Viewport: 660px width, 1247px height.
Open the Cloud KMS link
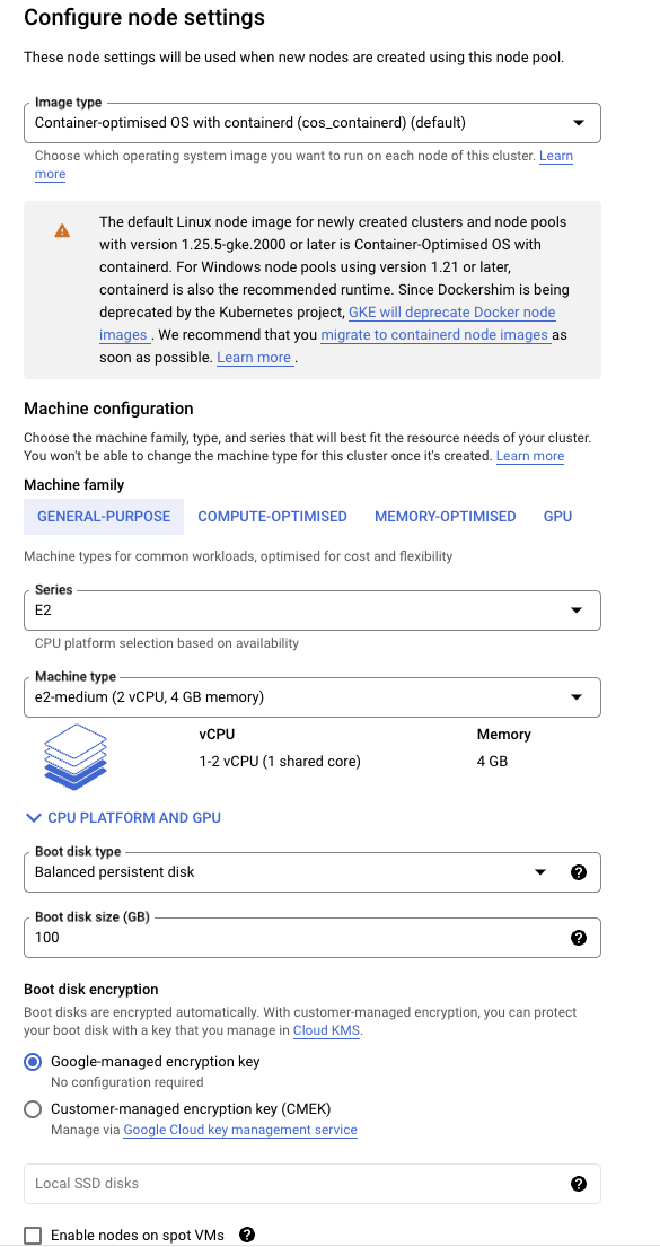326,1030
